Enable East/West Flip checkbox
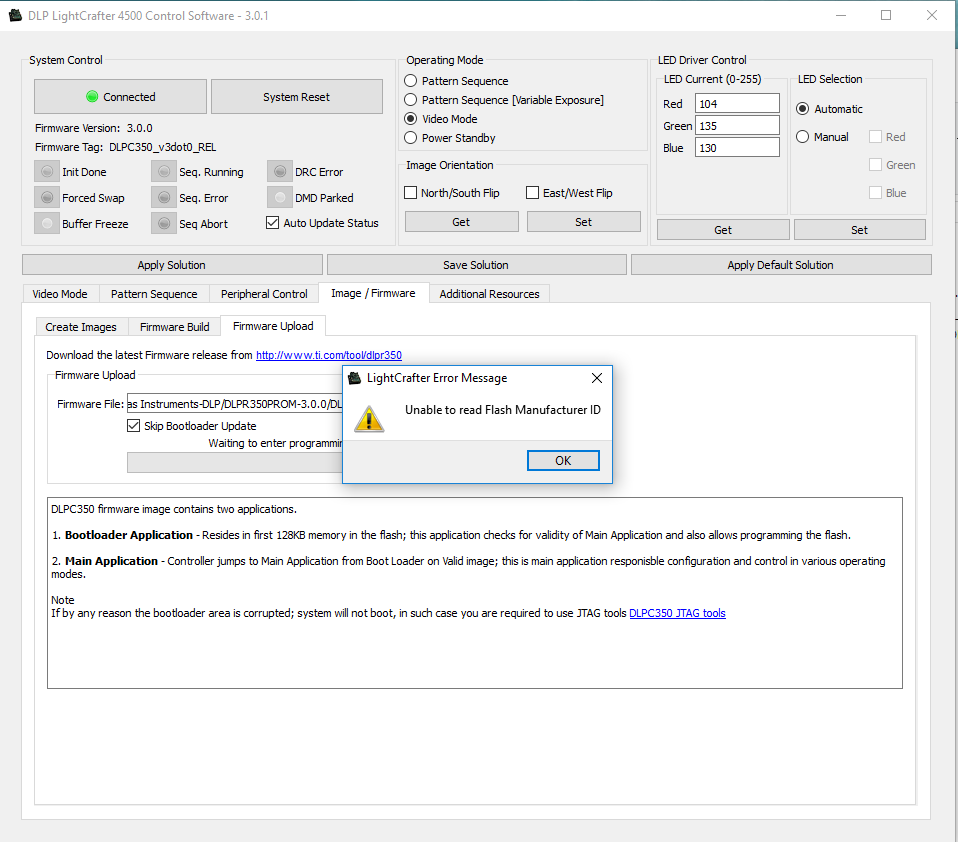Viewport: 958px width, 842px height. coord(533,192)
